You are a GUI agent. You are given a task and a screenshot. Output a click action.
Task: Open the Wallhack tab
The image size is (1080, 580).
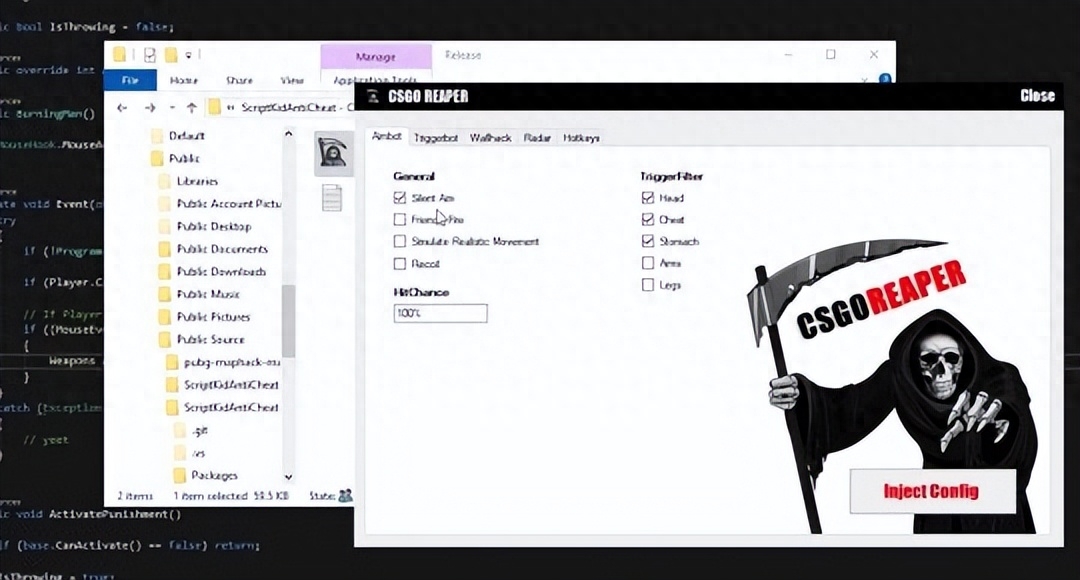pos(490,138)
